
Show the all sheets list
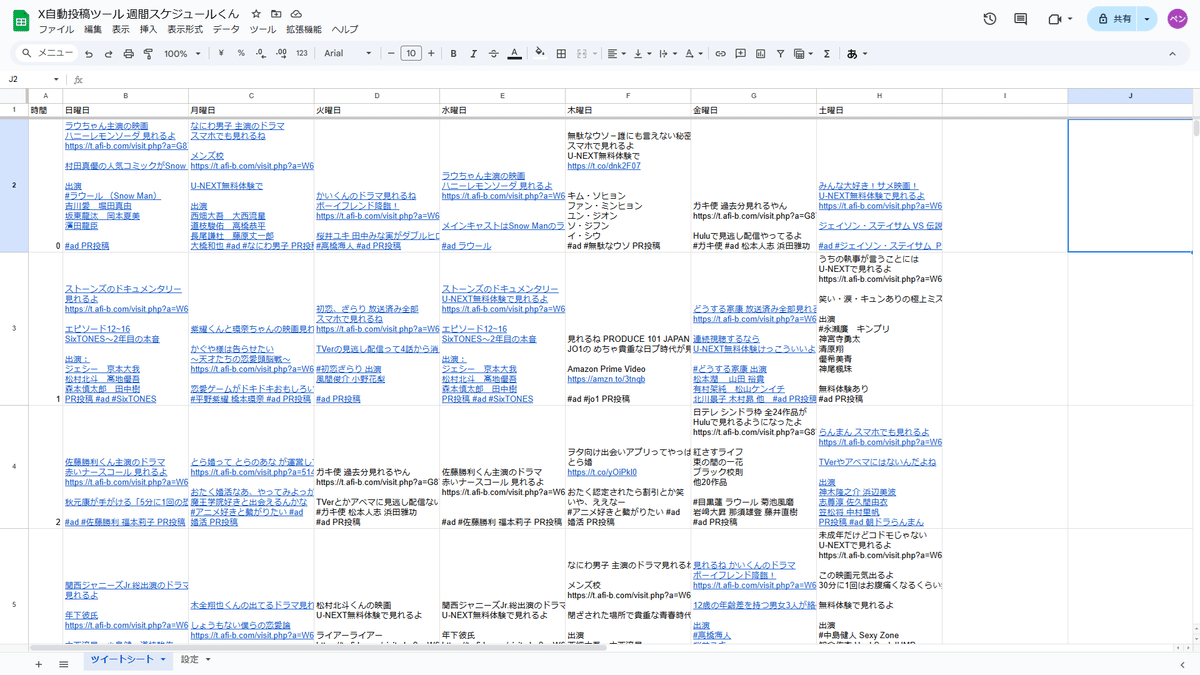point(64,663)
